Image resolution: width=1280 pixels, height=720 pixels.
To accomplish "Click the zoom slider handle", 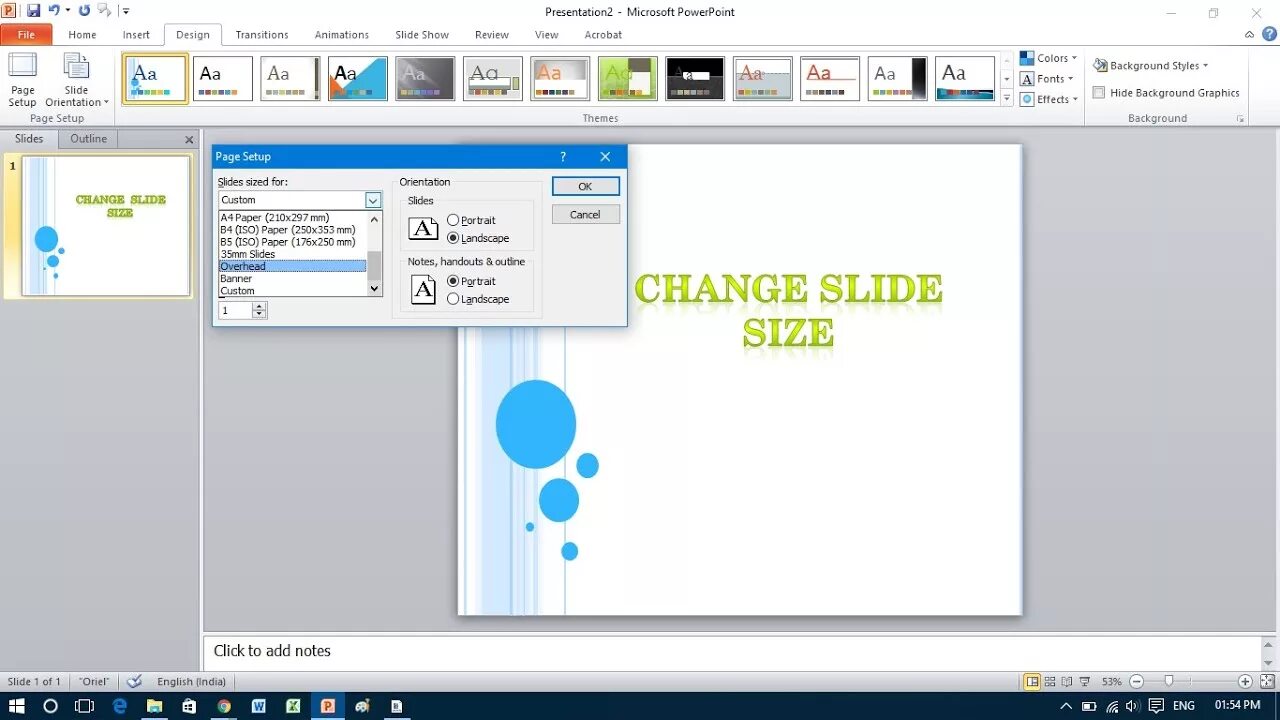I will [x=1169, y=681].
